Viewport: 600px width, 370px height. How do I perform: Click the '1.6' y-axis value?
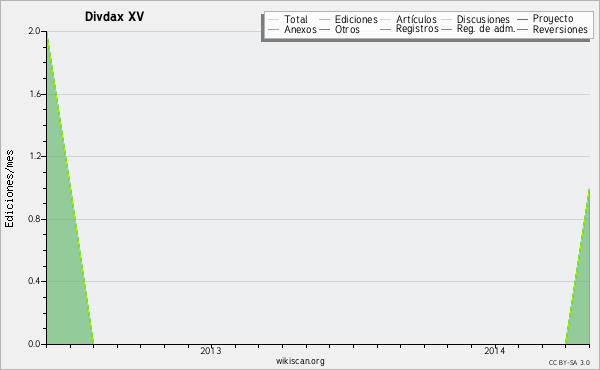[x=34, y=94]
